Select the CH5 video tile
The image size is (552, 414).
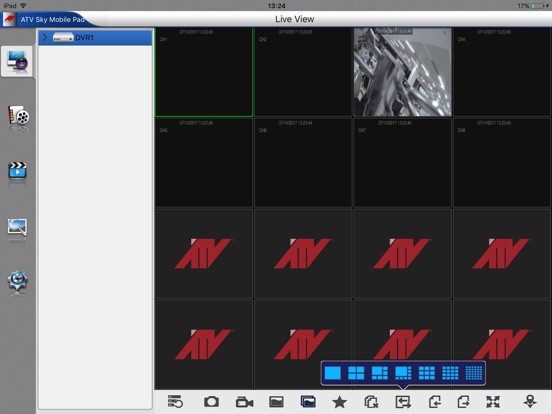pyautogui.click(x=204, y=163)
